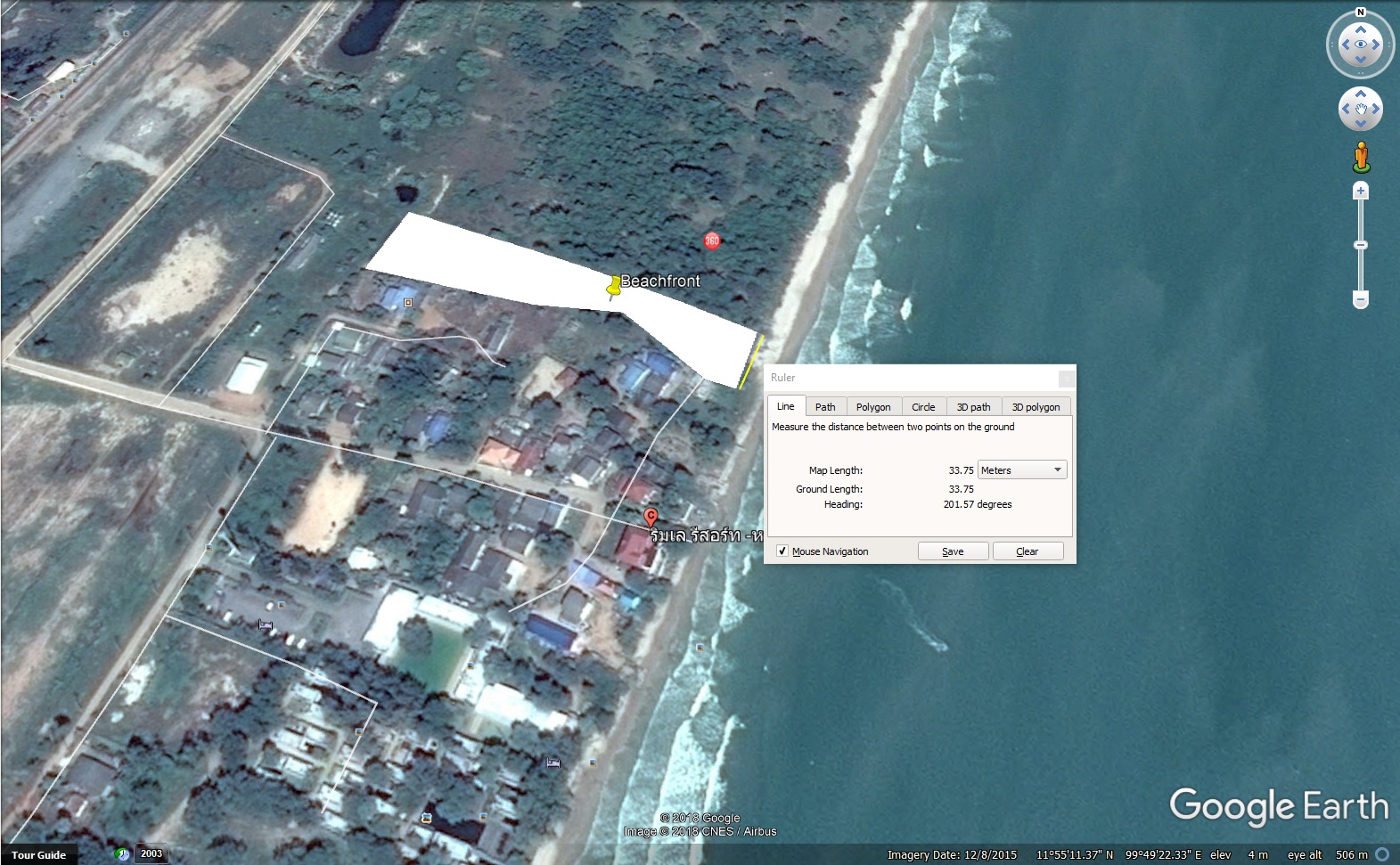The height and width of the screenshot is (865, 1400).
Task: Click the look-around eye joystick center
Action: pyautogui.click(x=1361, y=45)
